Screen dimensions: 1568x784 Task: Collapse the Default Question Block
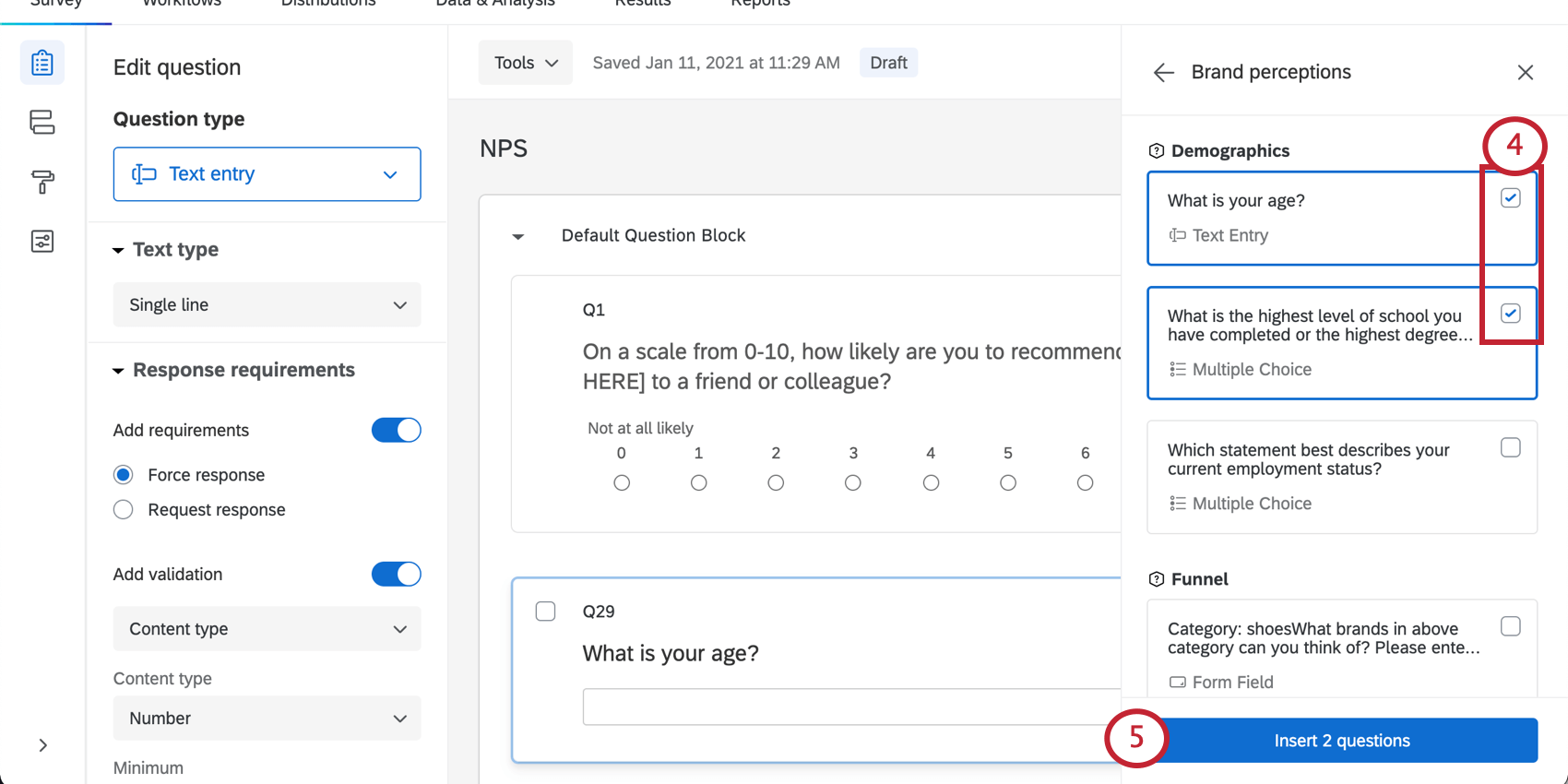[x=518, y=236]
